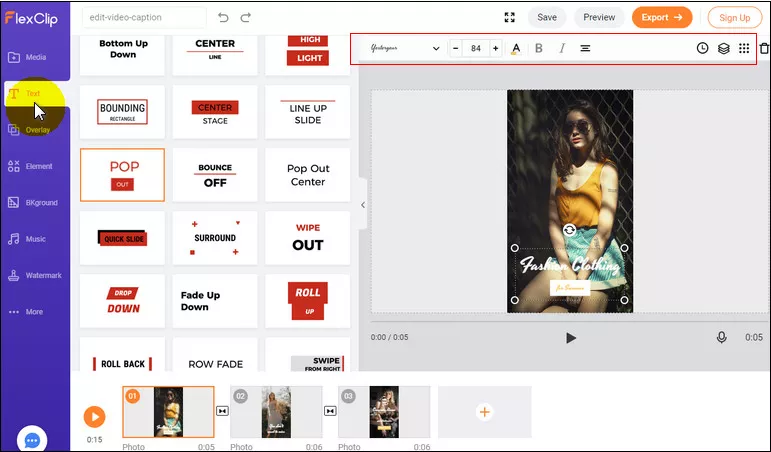Select storyboard clip 03

pyautogui.click(x=384, y=412)
